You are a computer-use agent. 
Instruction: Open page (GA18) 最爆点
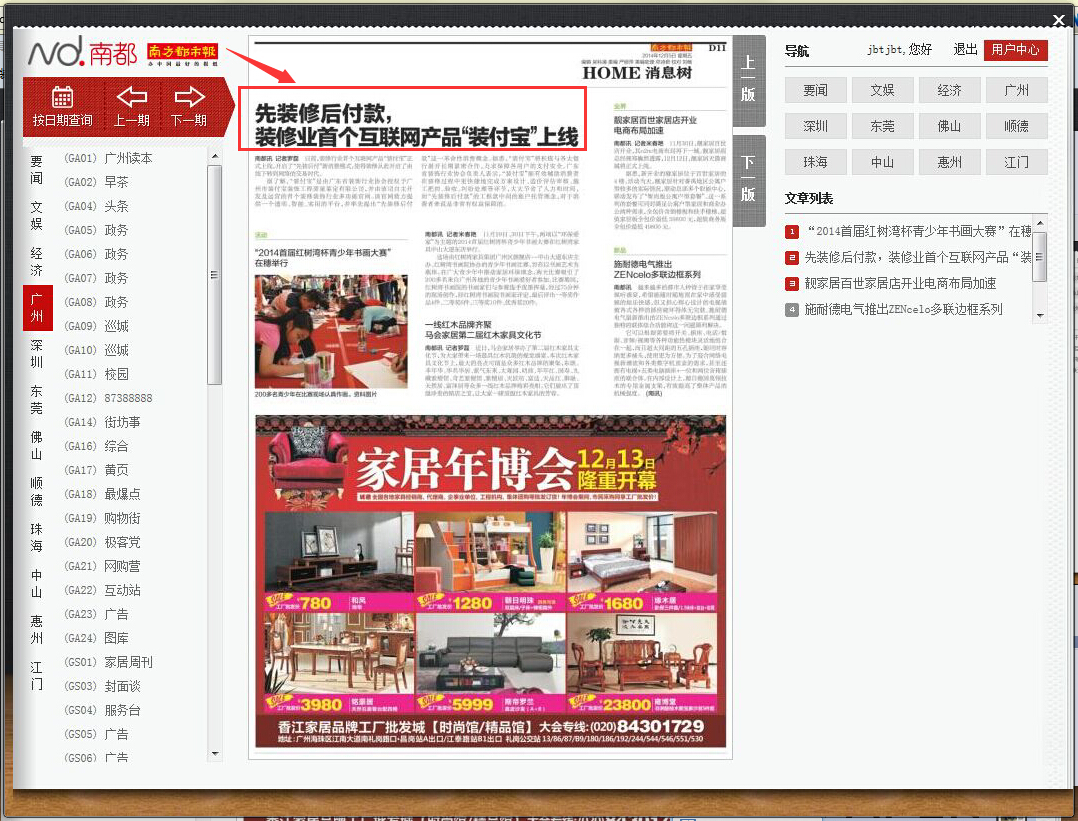click(102, 494)
